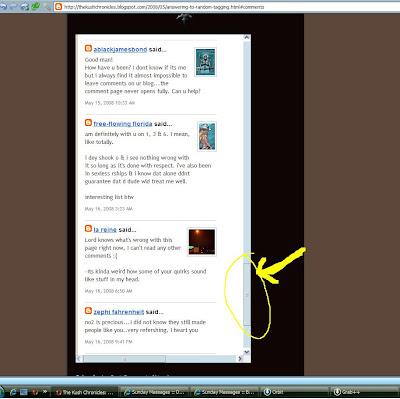Click timestamp under free-flowing florida's comment
Image resolution: width=400 pixels, height=399 pixels.
point(109,209)
